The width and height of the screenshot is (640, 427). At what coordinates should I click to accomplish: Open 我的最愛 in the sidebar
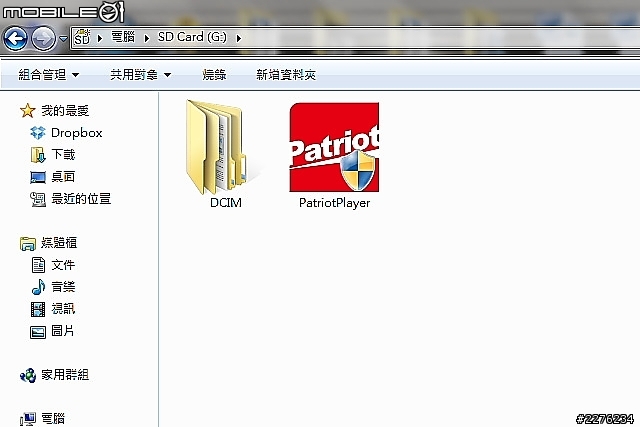[x=65, y=111]
